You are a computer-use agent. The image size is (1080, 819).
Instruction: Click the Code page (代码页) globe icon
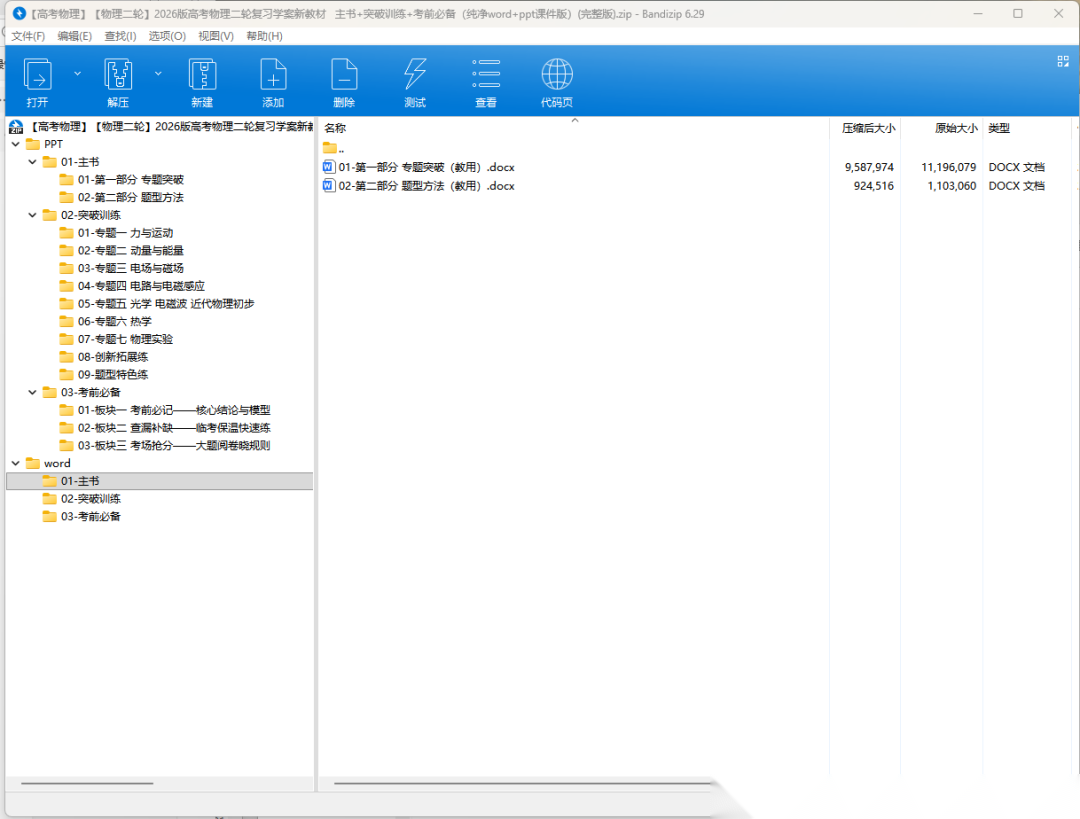click(x=557, y=76)
